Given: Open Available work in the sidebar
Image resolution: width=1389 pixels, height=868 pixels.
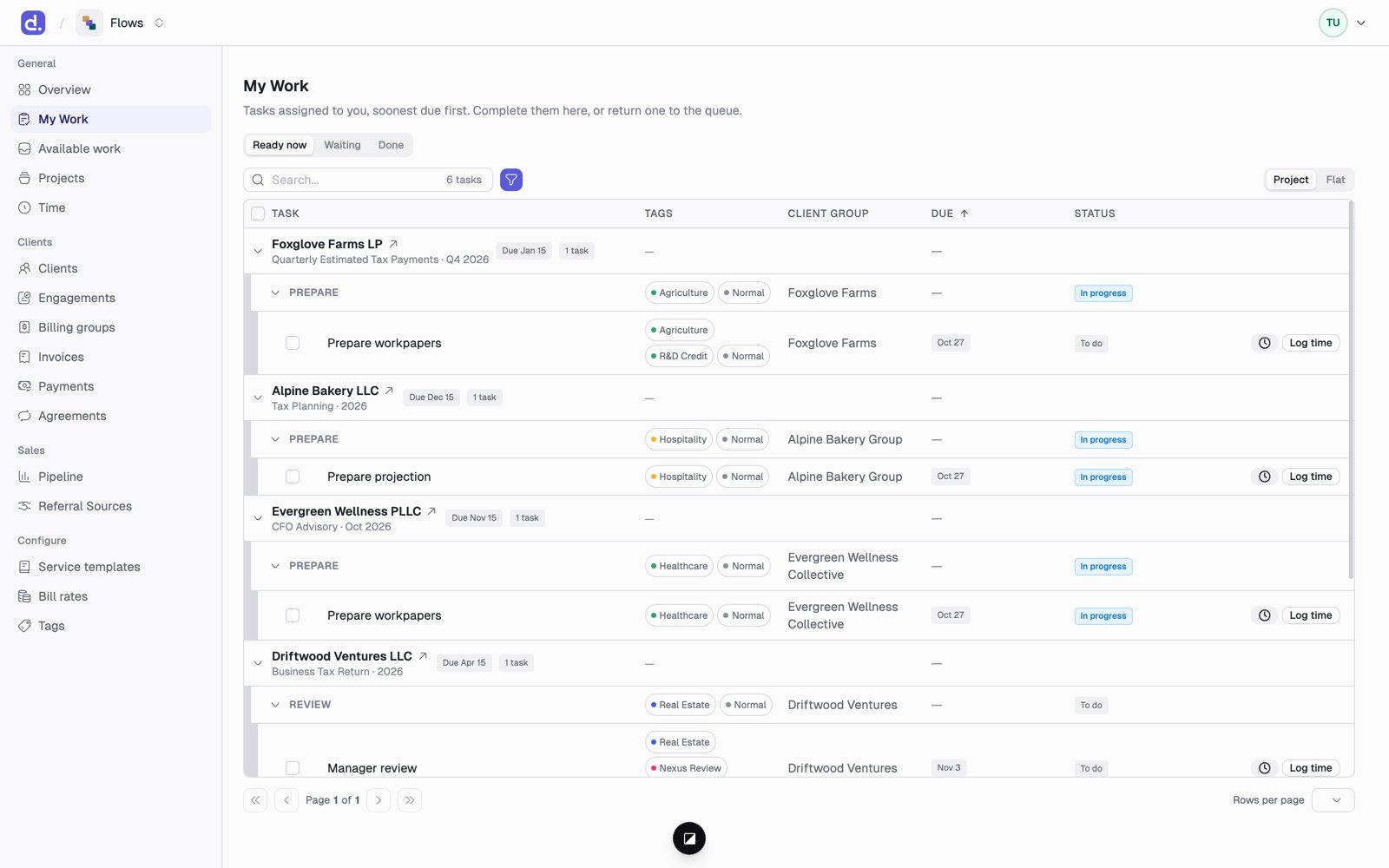Looking at the screenshot, I should click(111, 148).
